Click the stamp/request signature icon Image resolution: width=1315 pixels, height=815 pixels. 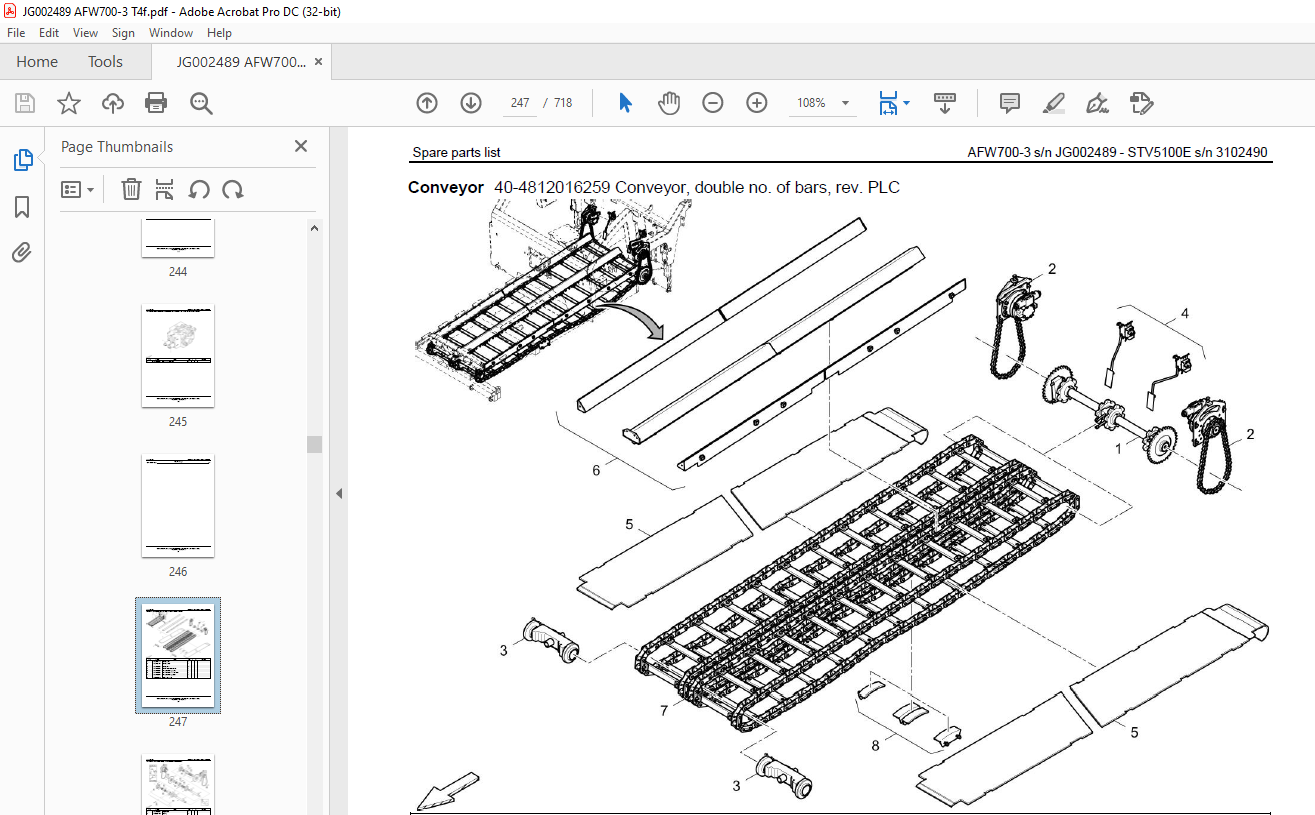tap(1142, 103)
